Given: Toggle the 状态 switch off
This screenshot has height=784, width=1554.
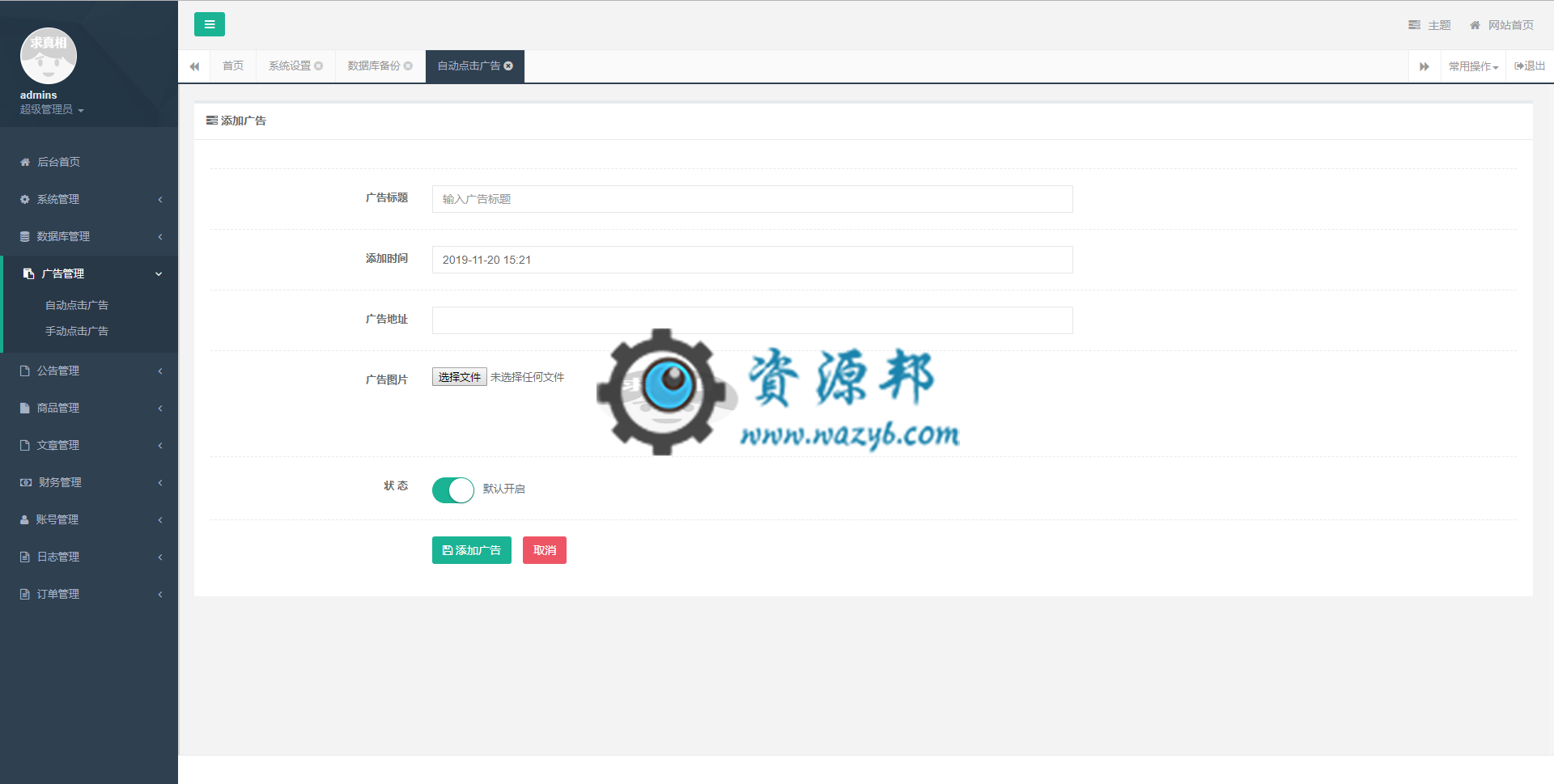Looking at the screenshot, I should 453,490.
